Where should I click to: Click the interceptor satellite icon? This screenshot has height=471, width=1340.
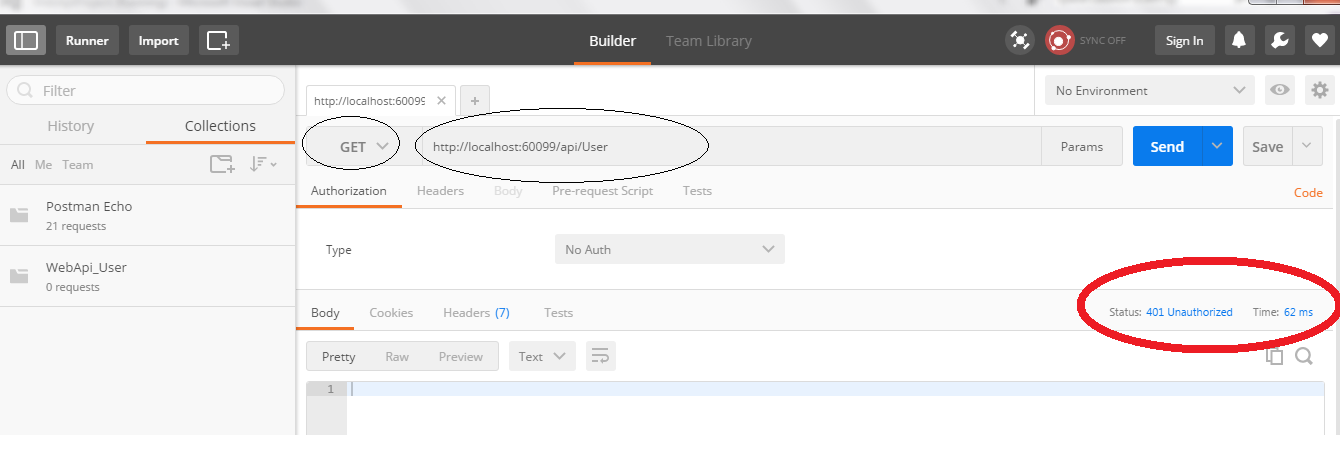point(1019,40)
